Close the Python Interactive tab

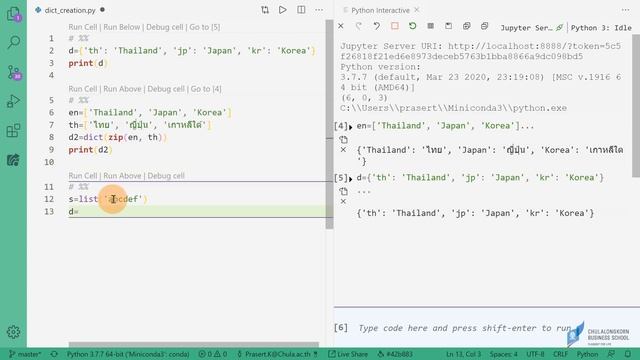[x=416, y=10]
